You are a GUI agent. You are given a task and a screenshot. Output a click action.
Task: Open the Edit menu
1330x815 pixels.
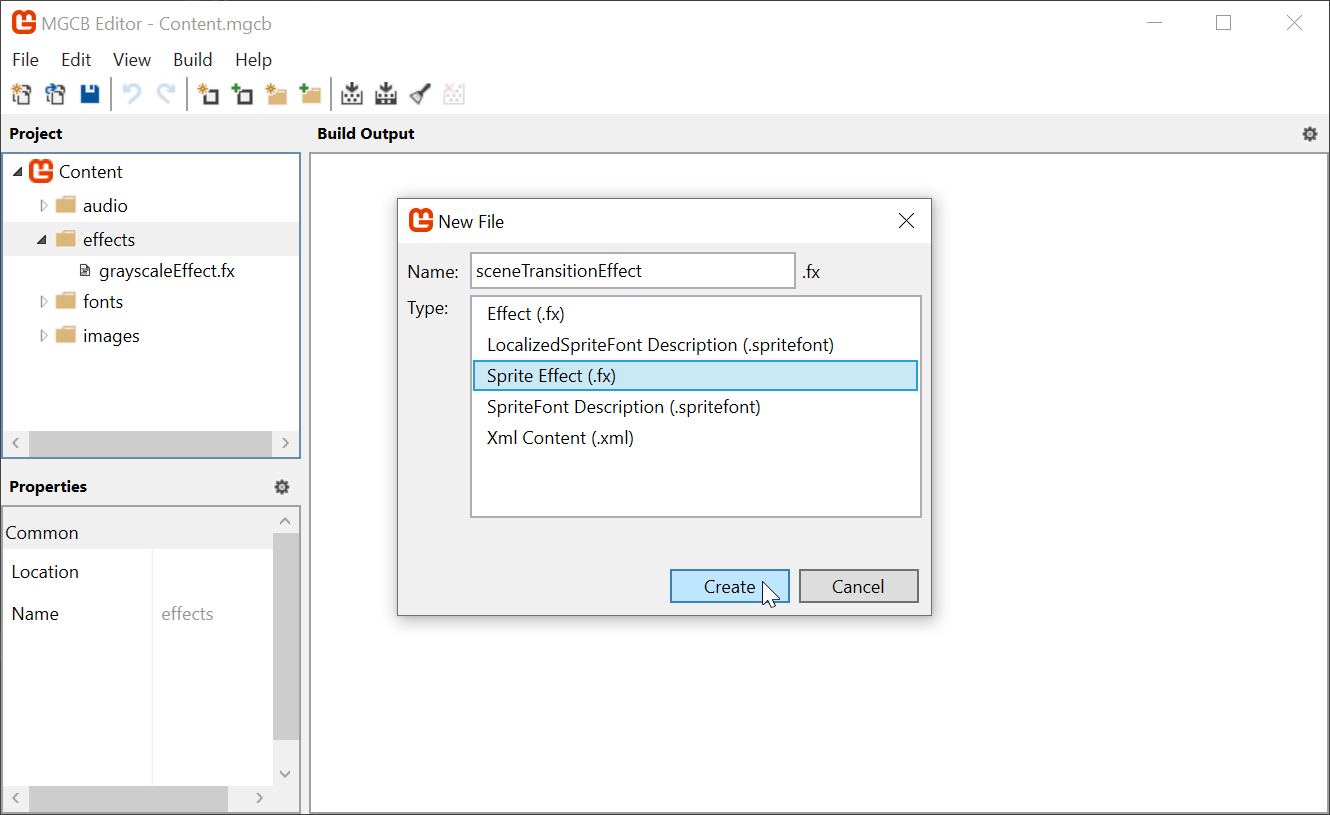(76, 60)
